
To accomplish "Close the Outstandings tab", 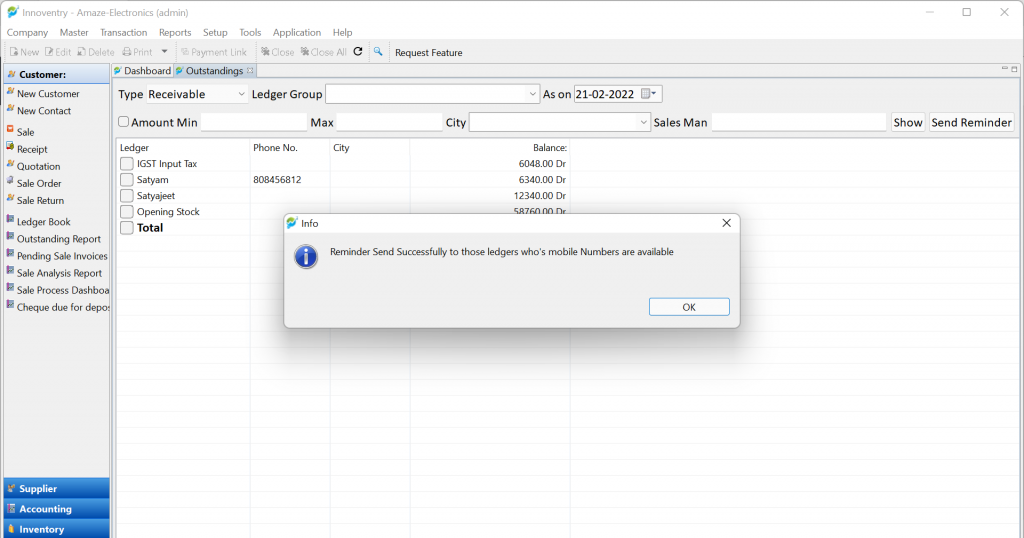I will (250, 71).
